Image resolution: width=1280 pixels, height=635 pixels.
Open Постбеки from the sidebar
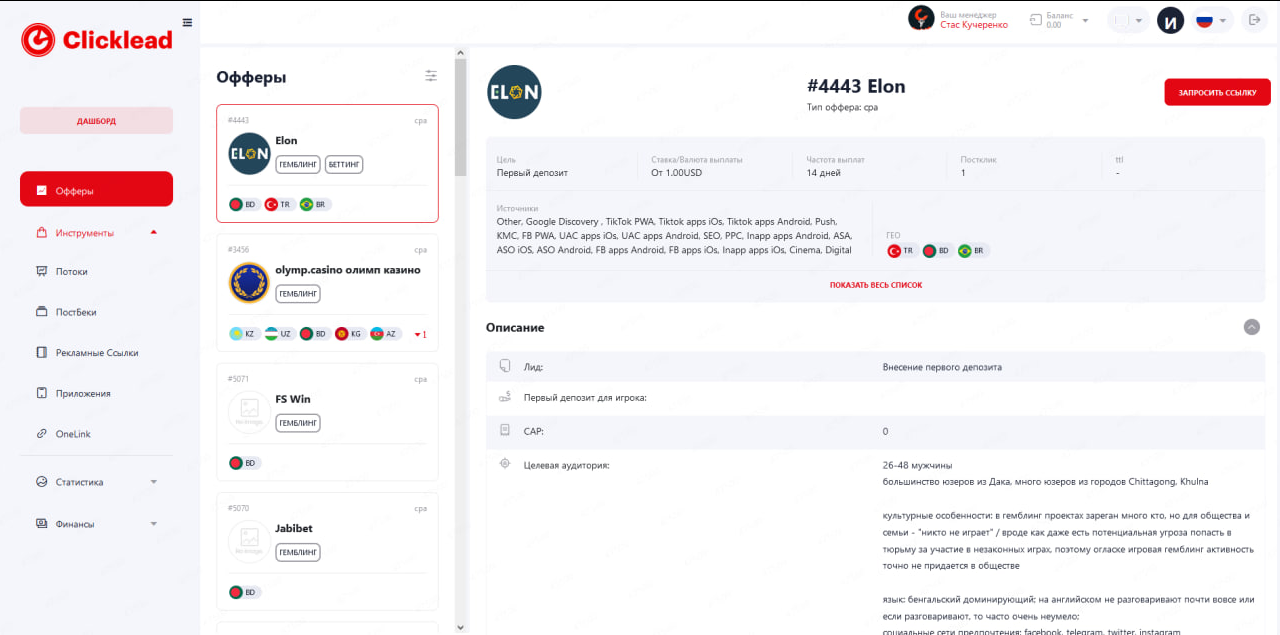[76, 312]
